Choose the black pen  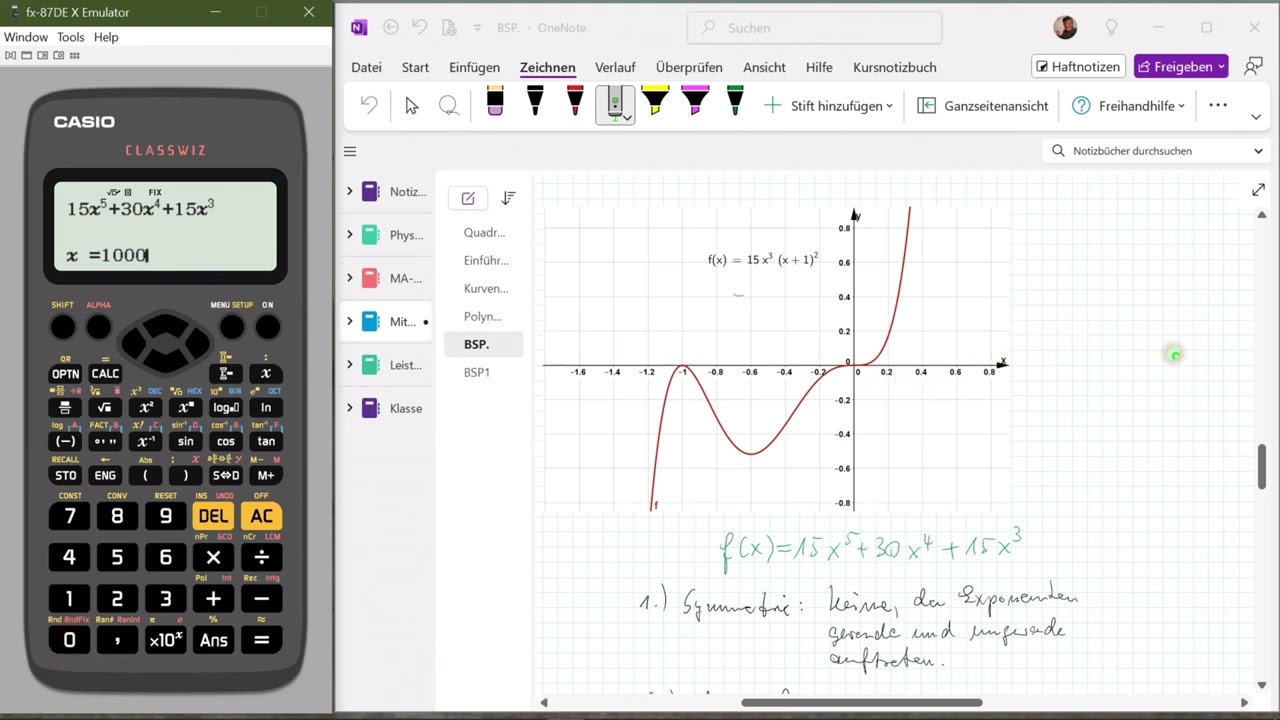tap(535, 101)
